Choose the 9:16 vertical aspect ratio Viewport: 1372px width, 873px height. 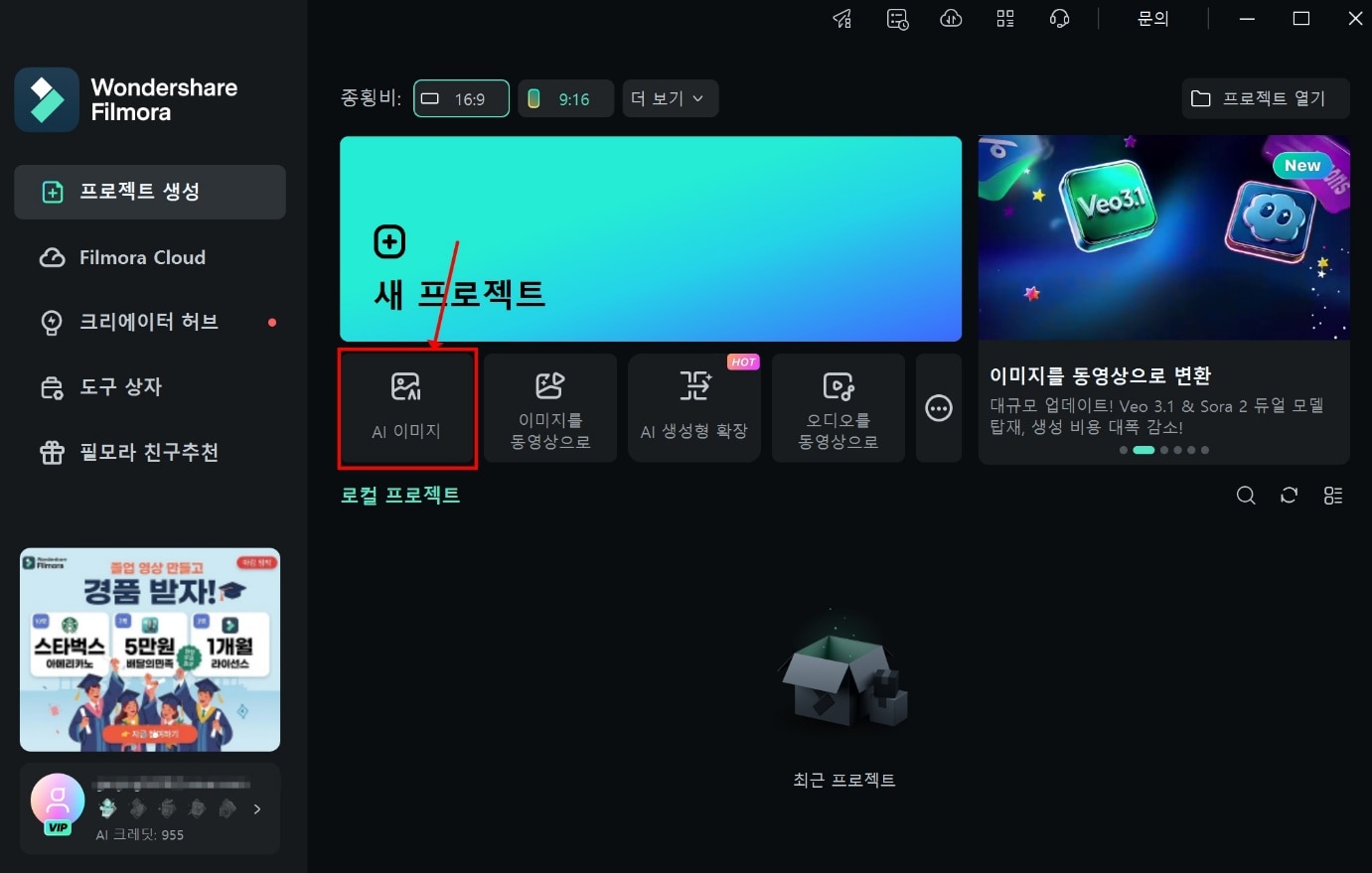click(565, 98)
